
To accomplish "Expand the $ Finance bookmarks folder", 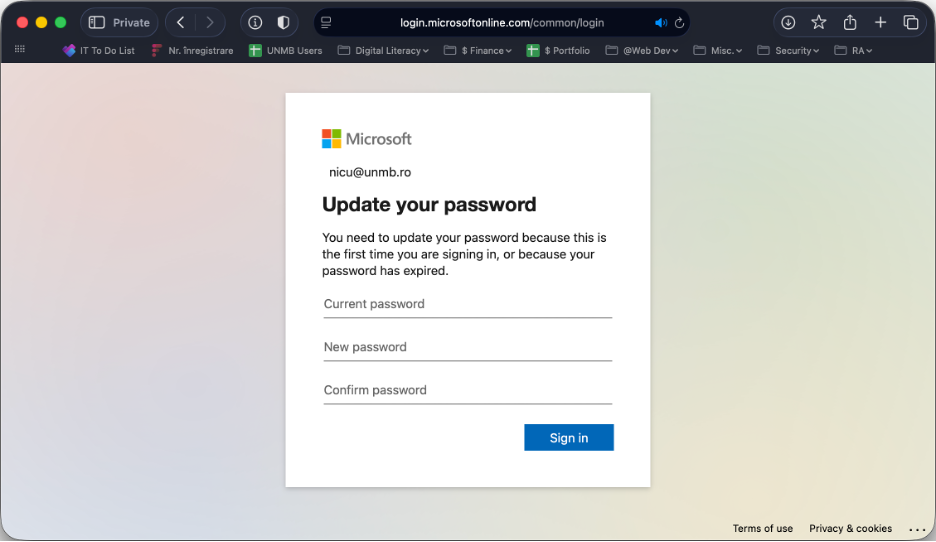I will [x=478, y=50].
